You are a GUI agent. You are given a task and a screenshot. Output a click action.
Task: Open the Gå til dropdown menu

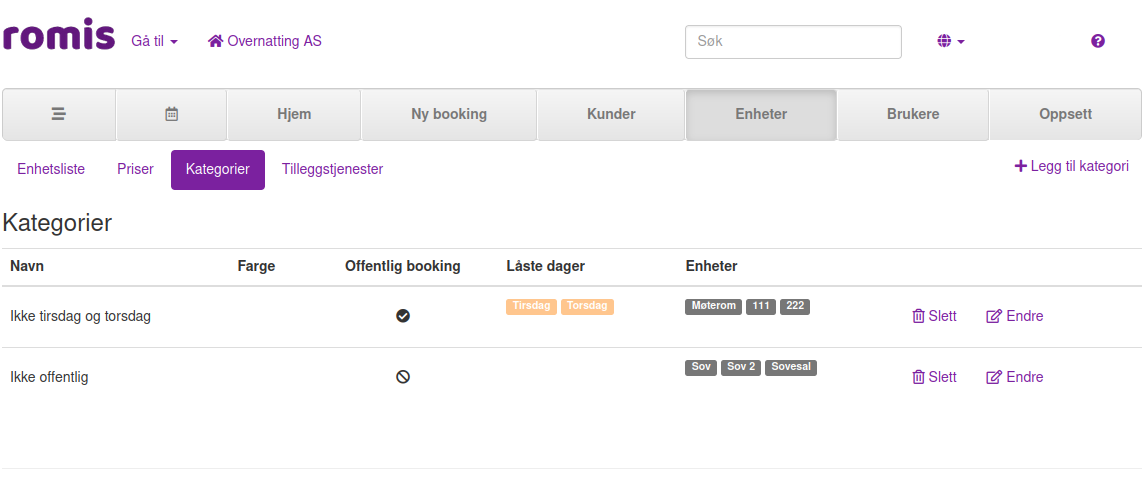click(155, 41)
